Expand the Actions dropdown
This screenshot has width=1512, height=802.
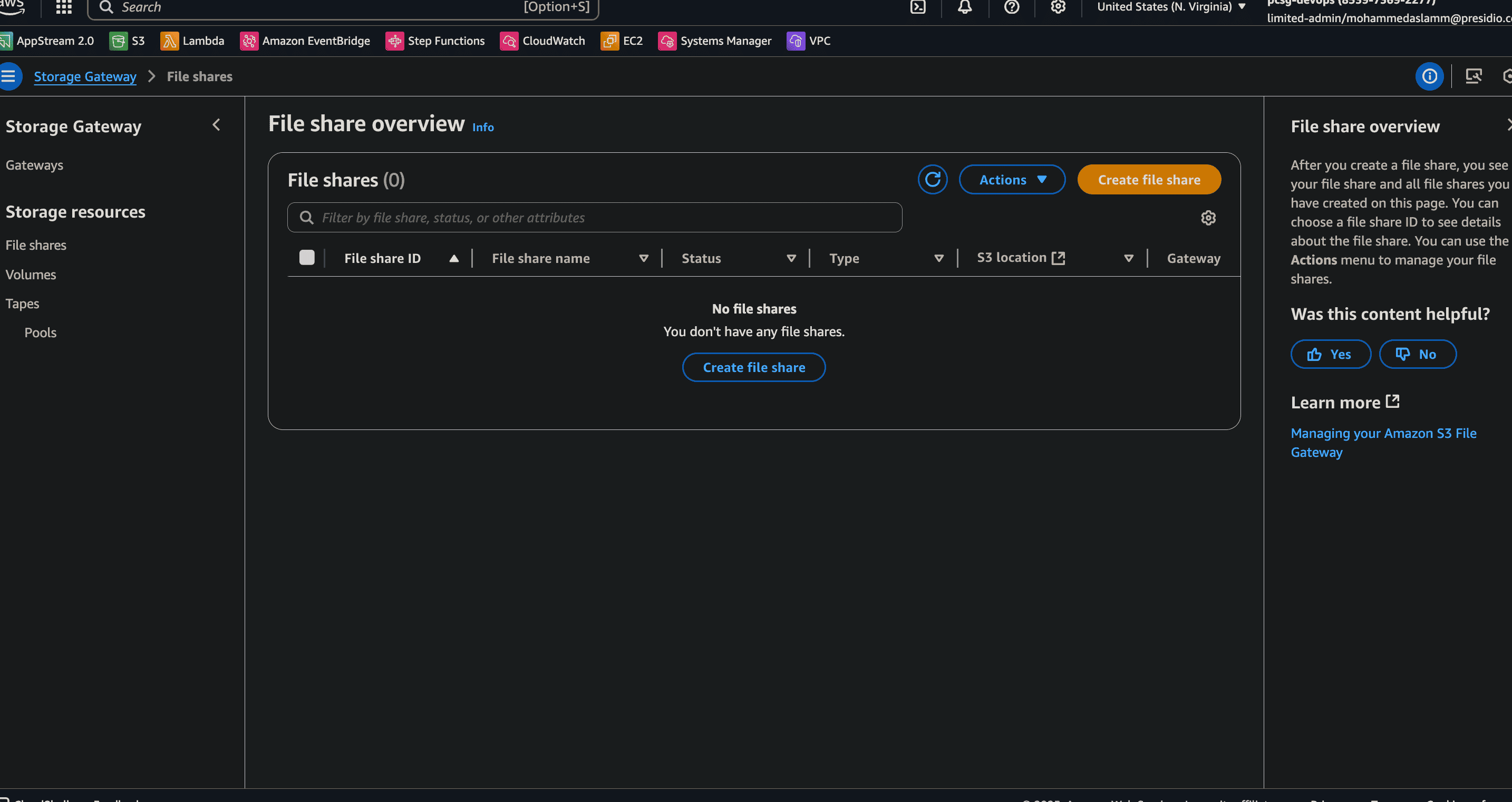pos(1012,180)
